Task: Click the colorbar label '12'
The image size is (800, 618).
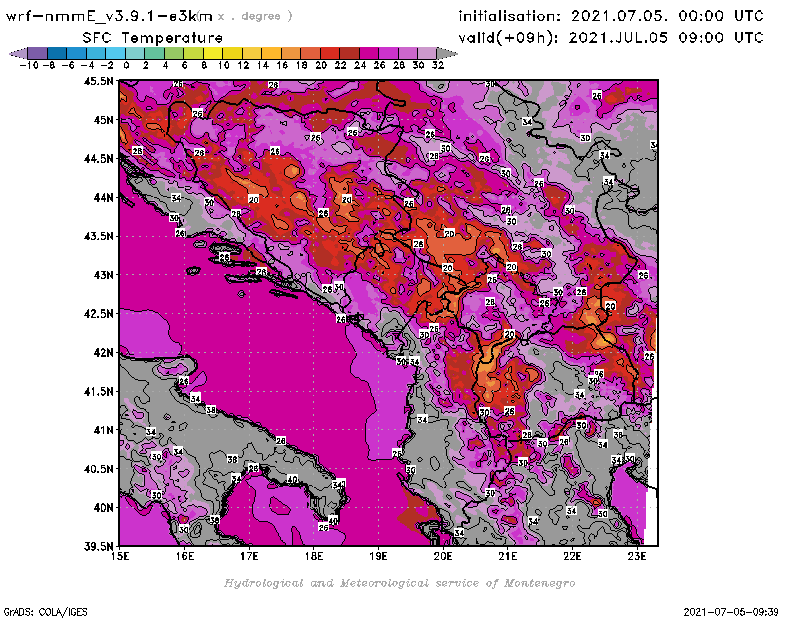Action: click(x=243, y=65)
